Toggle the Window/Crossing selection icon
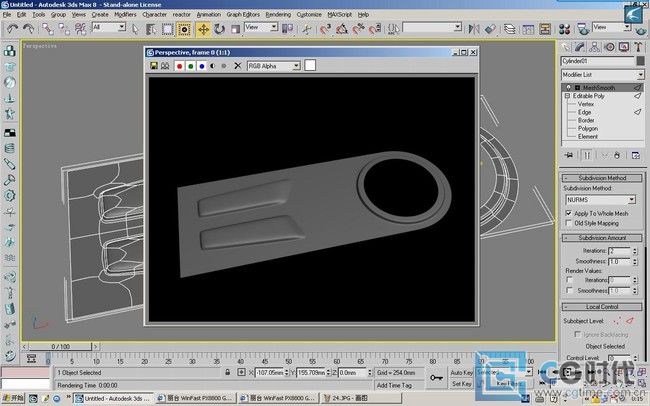The image size is (650, 406). click(184, 29)
